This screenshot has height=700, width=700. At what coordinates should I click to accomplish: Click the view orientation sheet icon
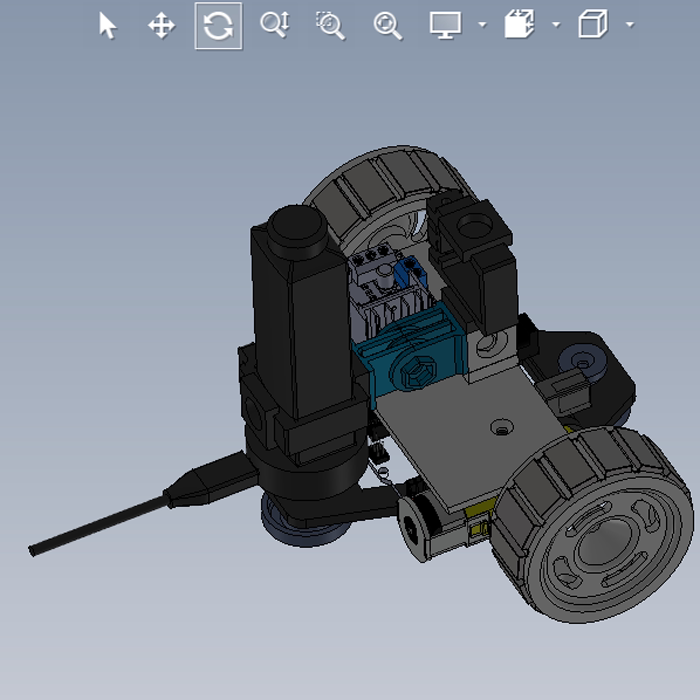tap(519, 24)
